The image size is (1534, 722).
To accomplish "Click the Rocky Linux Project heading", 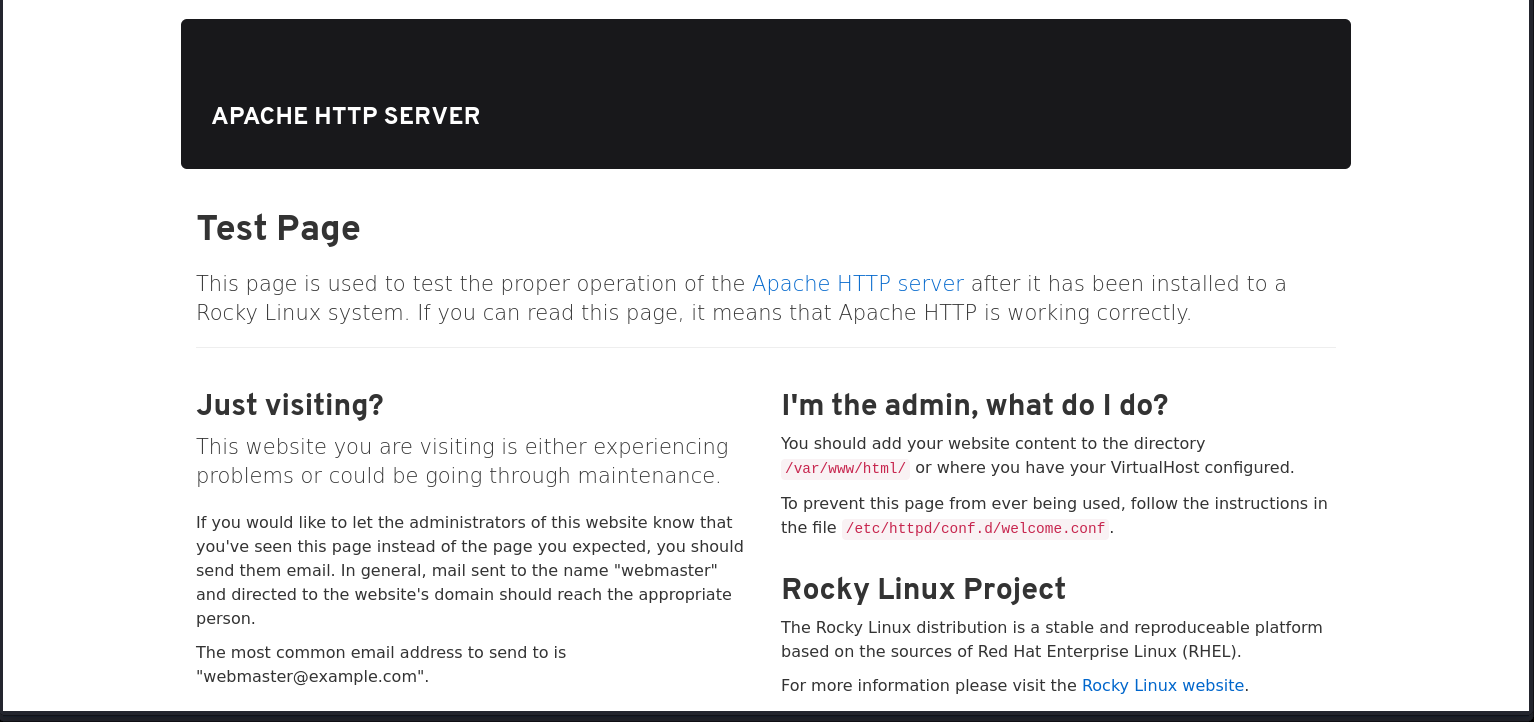I will [923, 590].
